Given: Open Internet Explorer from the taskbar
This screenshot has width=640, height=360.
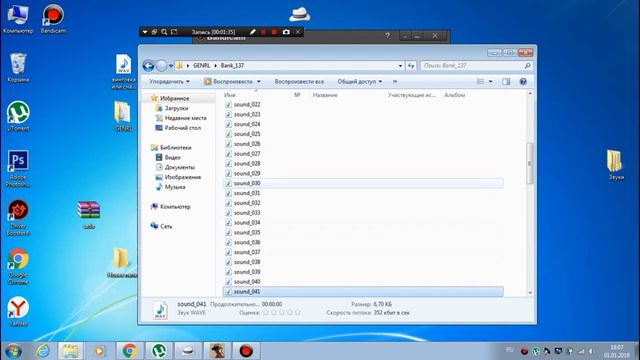Looking at the screenshot, I should point(42,351).
